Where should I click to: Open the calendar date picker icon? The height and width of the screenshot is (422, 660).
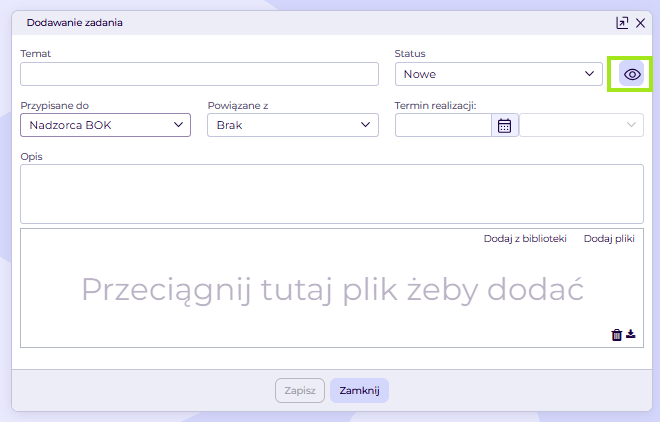(x=504, y=125)
